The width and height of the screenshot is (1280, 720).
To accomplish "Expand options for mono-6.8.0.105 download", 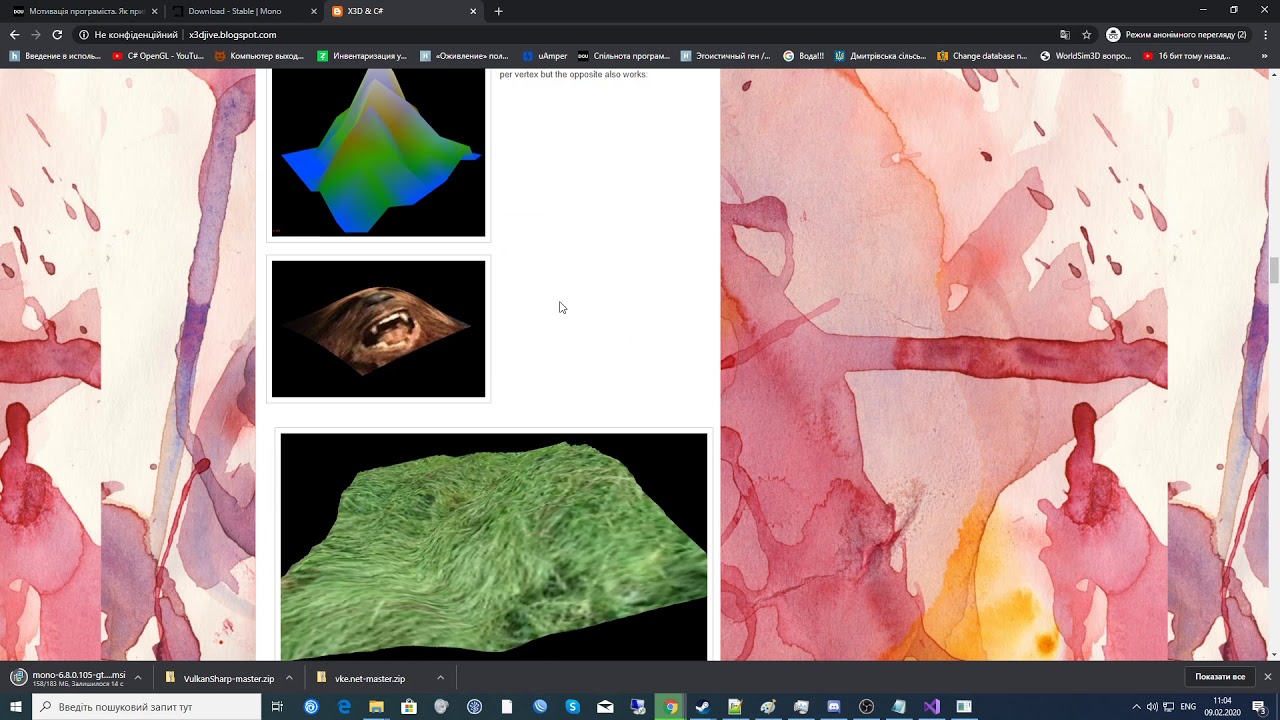I will (138, 678).
